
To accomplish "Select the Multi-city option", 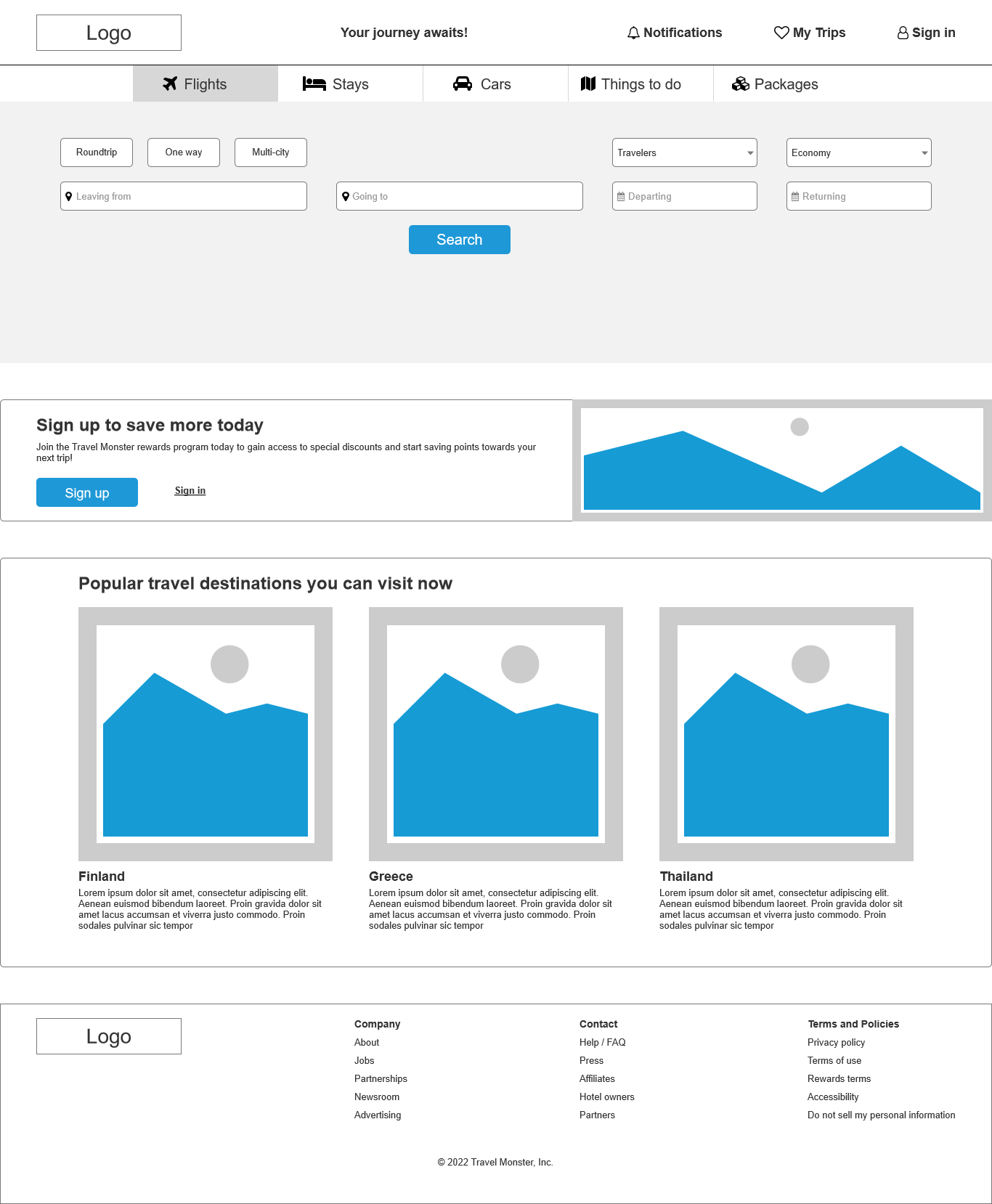I will coord(271,152).
